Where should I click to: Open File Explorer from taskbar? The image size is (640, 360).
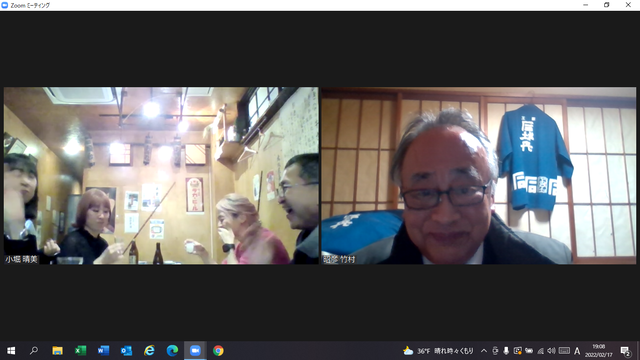[x=57, y=351]
